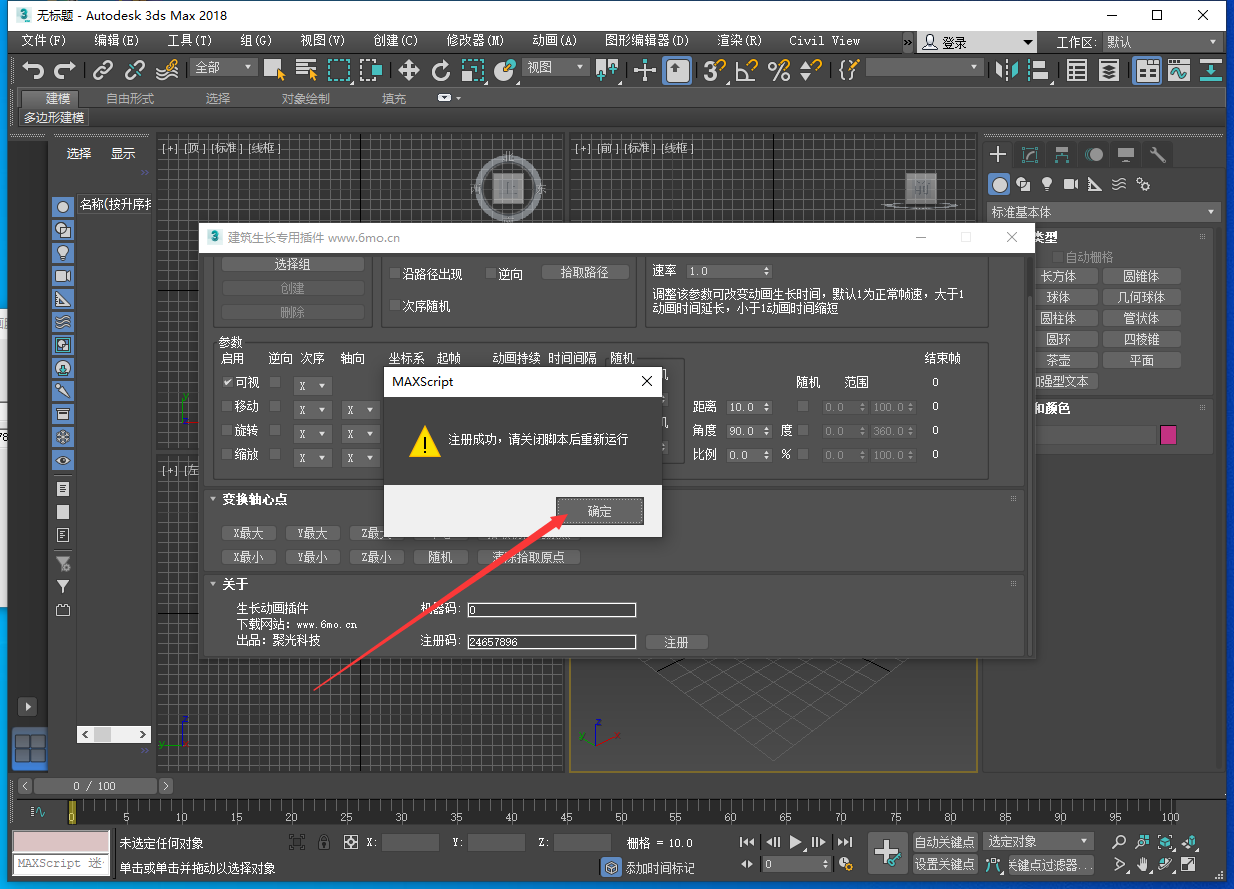Click the 拾取路径 button
The height and width of the screenshot is (889, 1234).
click(585, 272)
